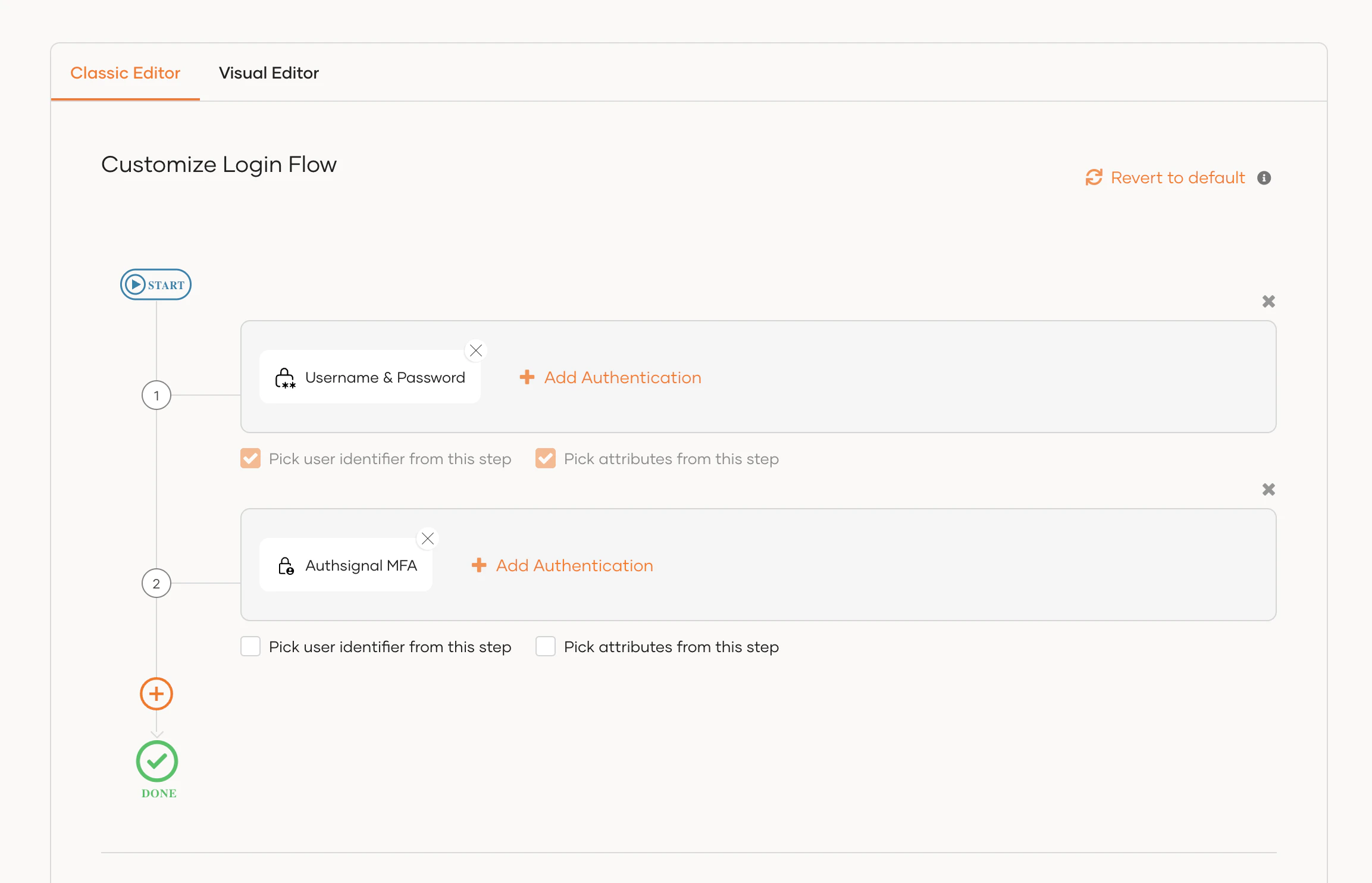The image size is (1372, 883).
Task: Enable Pick attributes from step 2
Action: [x=546, y=646]
